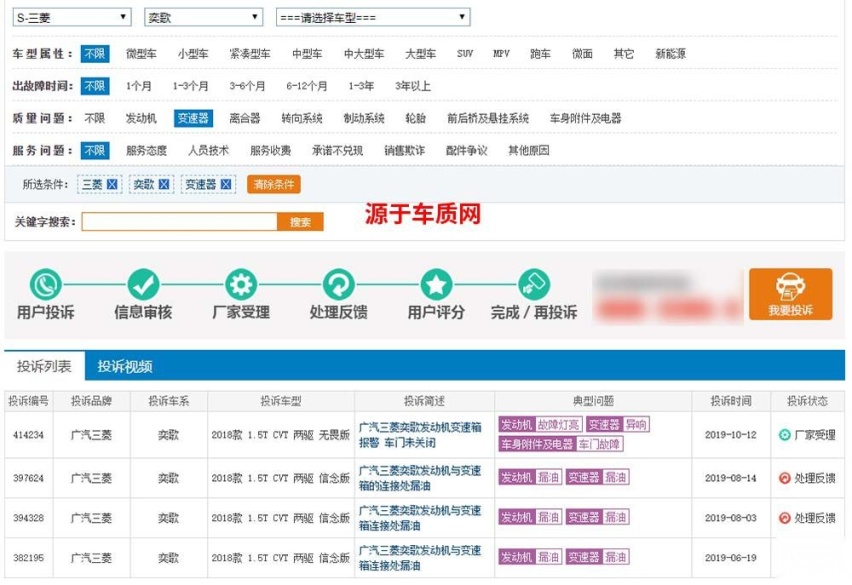Select 发动机 quality issue filter

click(141, 118)
